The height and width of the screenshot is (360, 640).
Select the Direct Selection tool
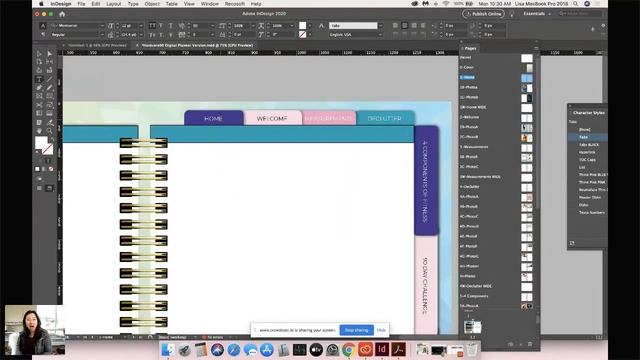click(x=49, y=53)
